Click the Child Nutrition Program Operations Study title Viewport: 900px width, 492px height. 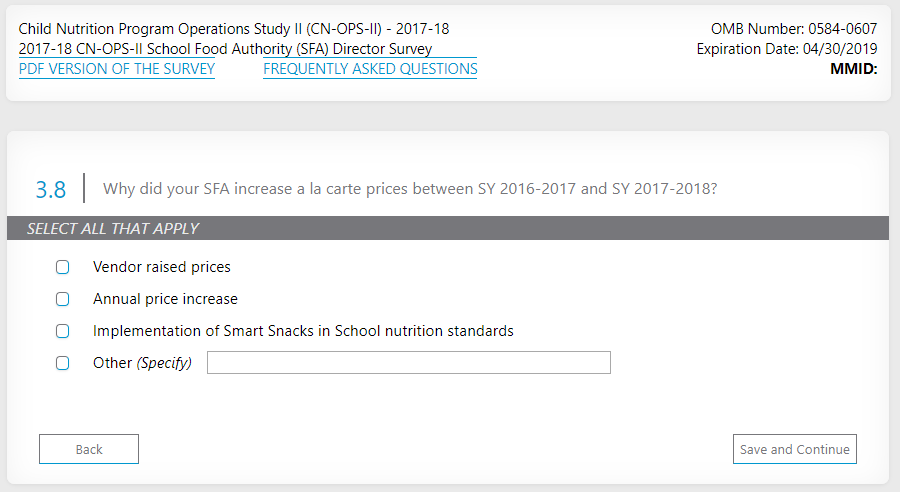click(x=234, y=29)
